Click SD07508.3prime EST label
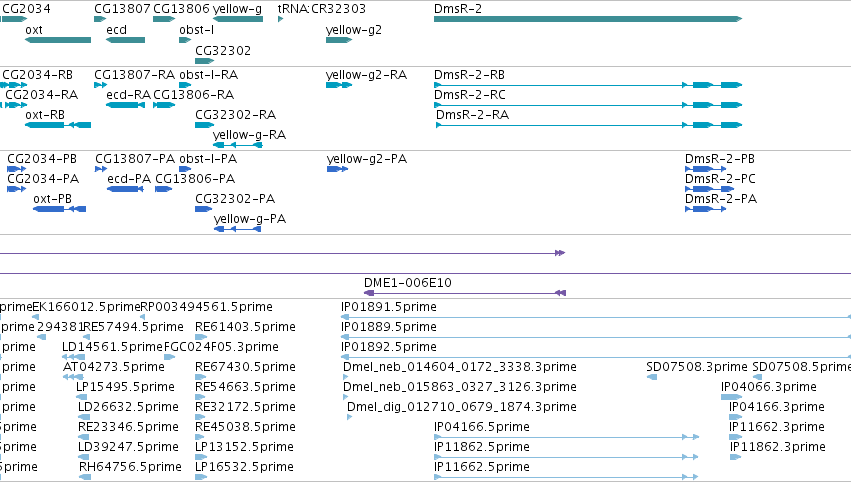This screenshot has width=851, height=482. coord(697,367)
